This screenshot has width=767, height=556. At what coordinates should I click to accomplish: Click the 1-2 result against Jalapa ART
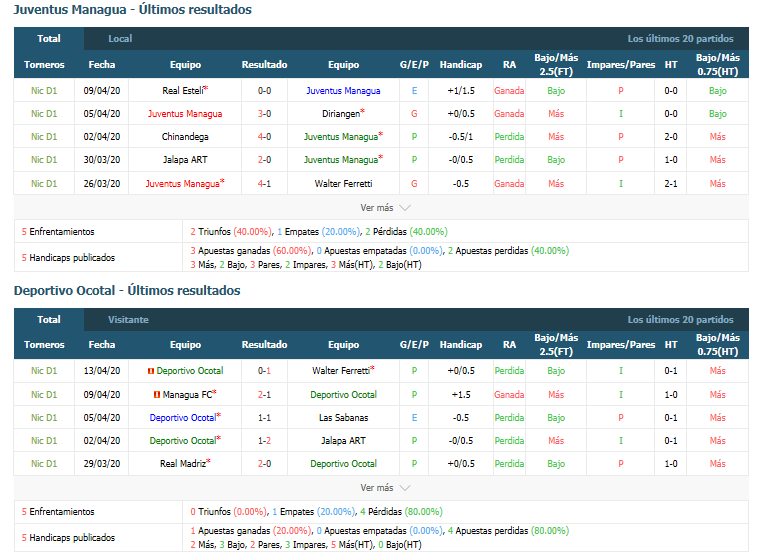(x=264, y=441)
